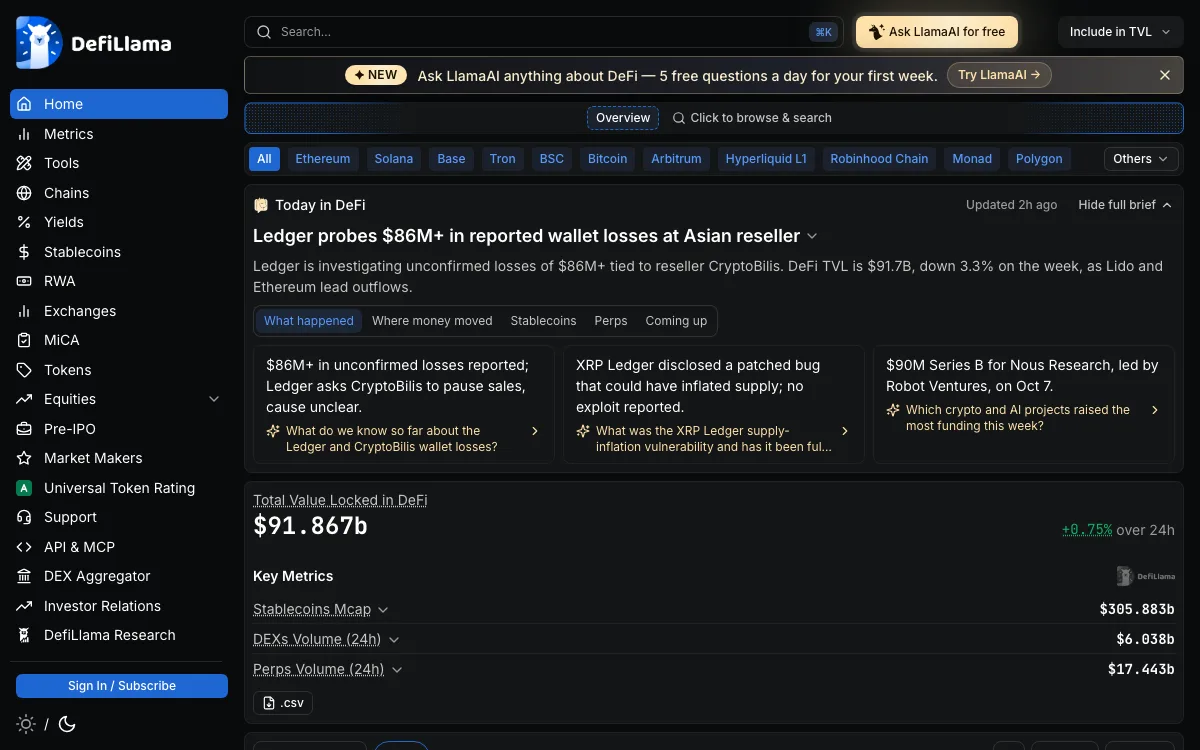
Task: Click the Support headset icon
Action: tap(24, 517)
